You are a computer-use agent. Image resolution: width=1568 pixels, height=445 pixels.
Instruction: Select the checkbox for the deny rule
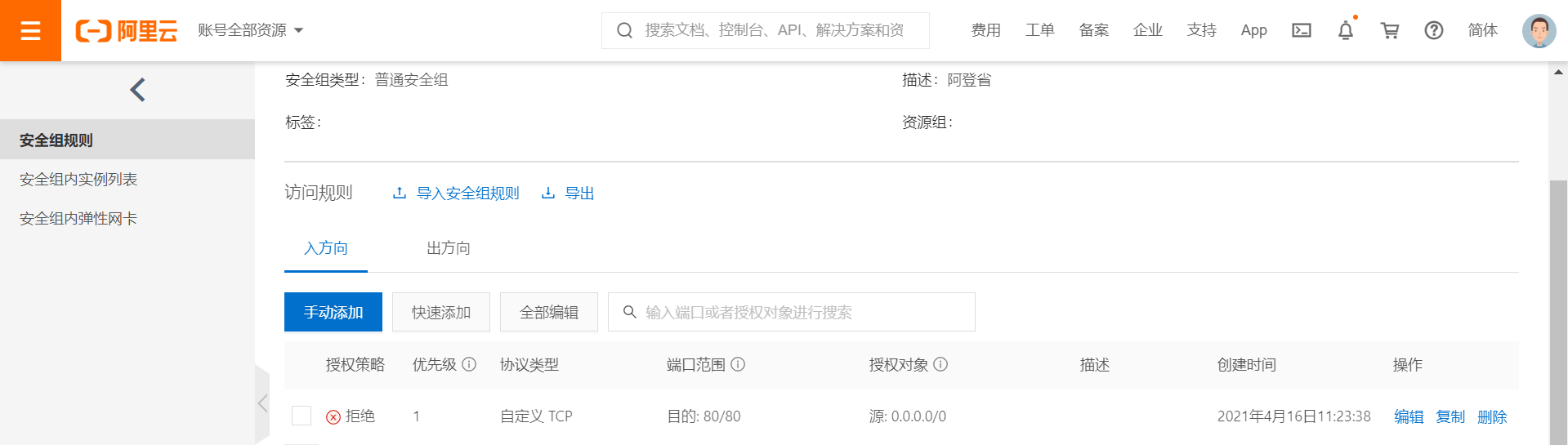(x=302, y=416)
